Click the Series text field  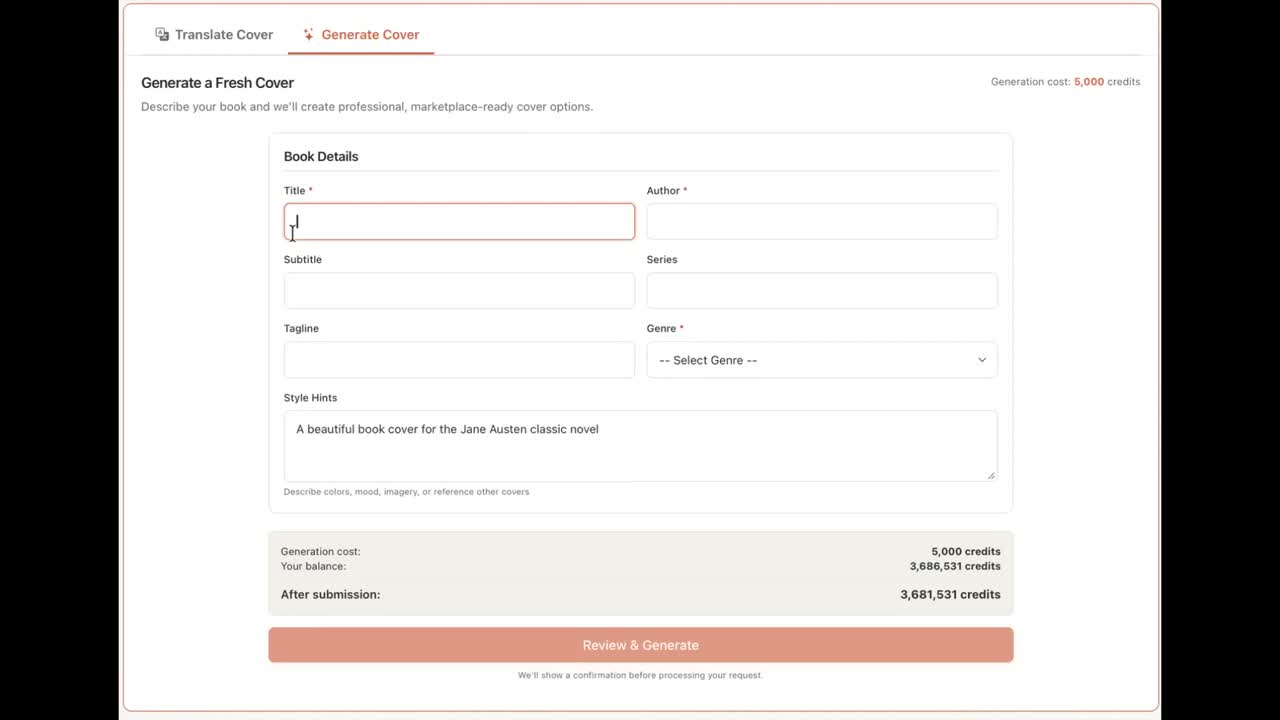(821, 291)
